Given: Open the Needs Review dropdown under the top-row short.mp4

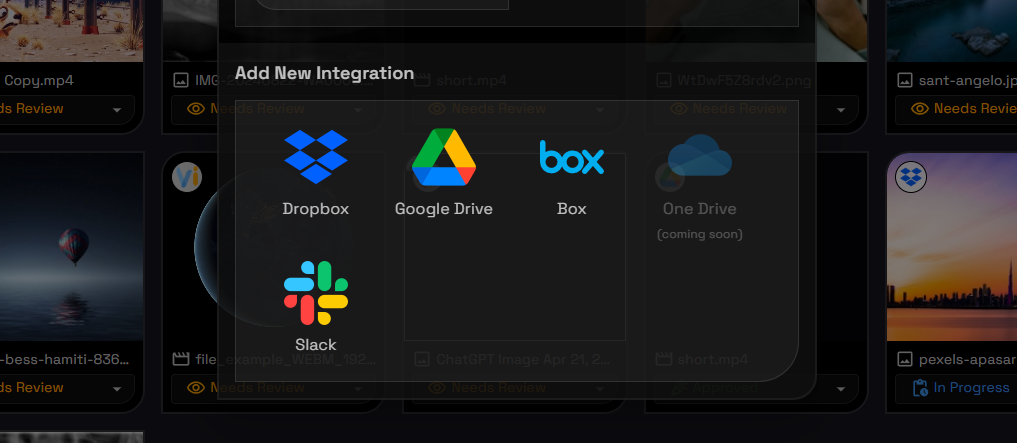Looking at the screenshot, I should click(515, 109).
